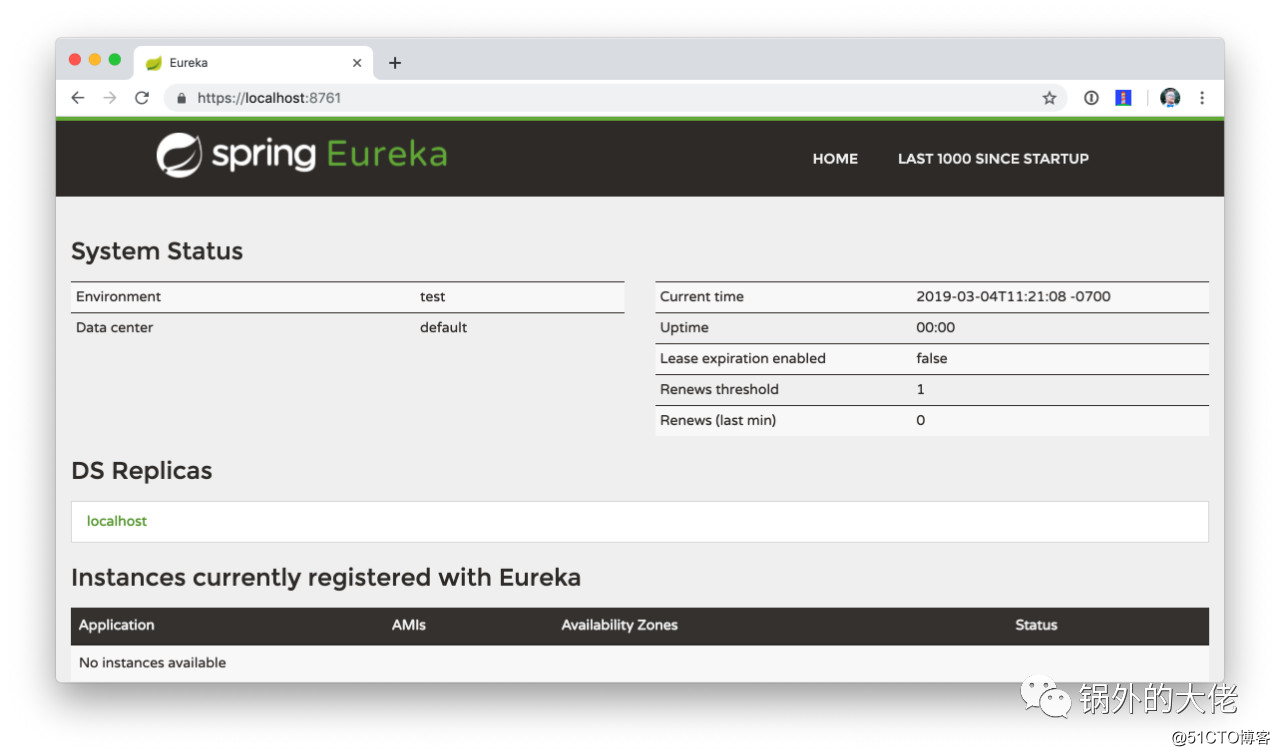The height and width of the screenshot is (756, 1280).
Task: Click the 'Uptime' label
Action: click(x=684, y=328)
